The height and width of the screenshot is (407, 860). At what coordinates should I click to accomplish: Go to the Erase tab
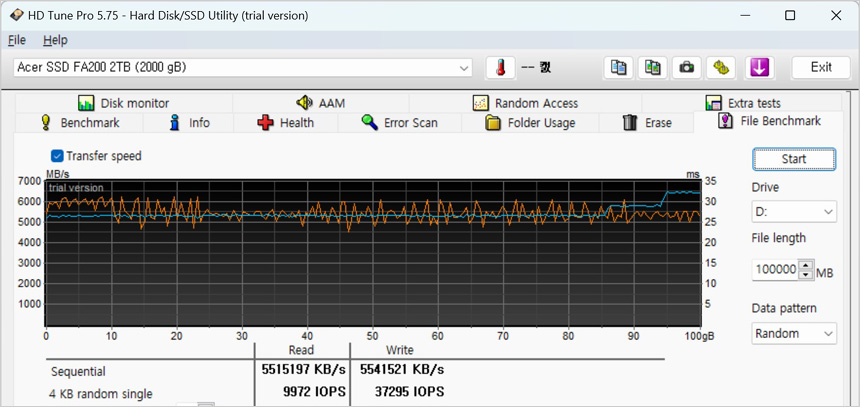click(647, 123)
